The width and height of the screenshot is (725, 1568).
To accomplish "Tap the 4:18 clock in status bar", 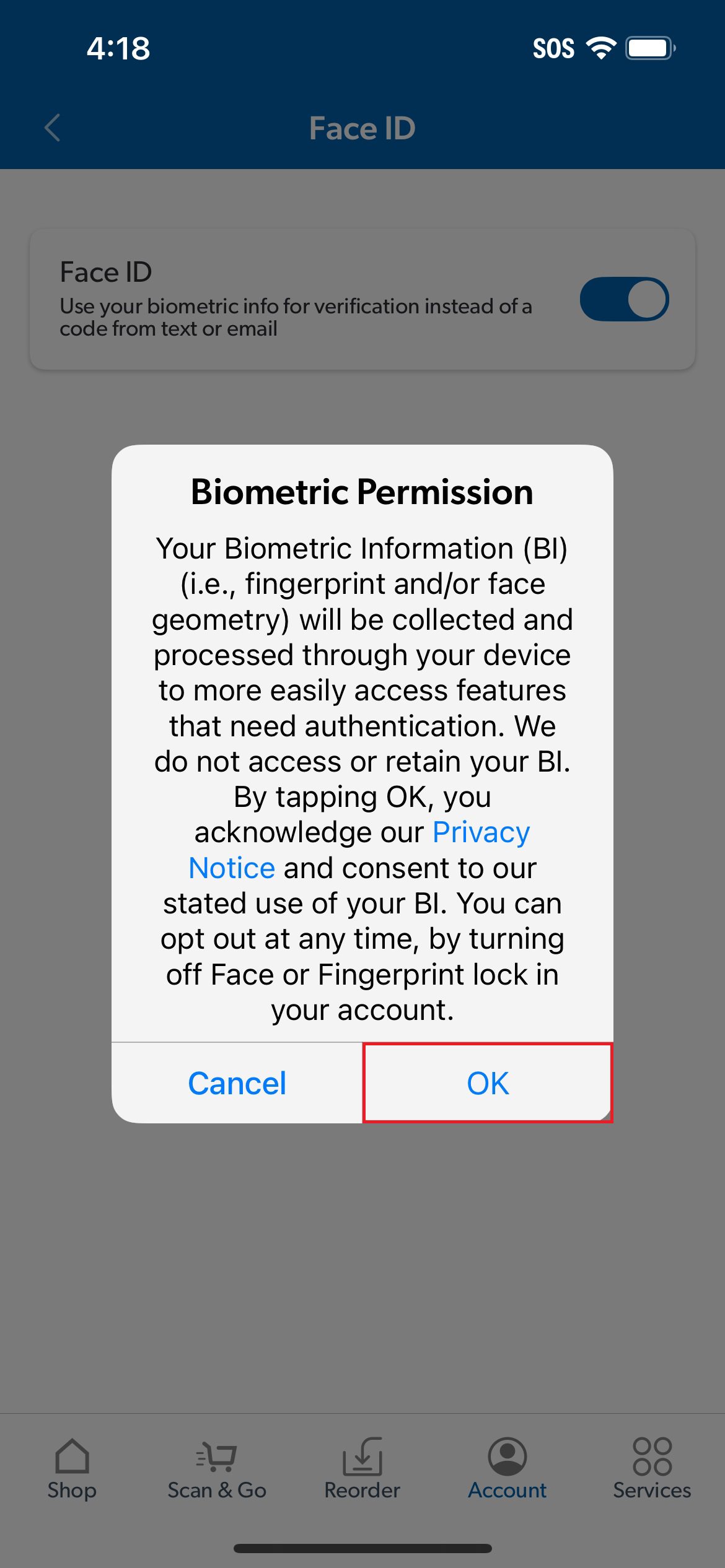I will click(x=118, y=48).
